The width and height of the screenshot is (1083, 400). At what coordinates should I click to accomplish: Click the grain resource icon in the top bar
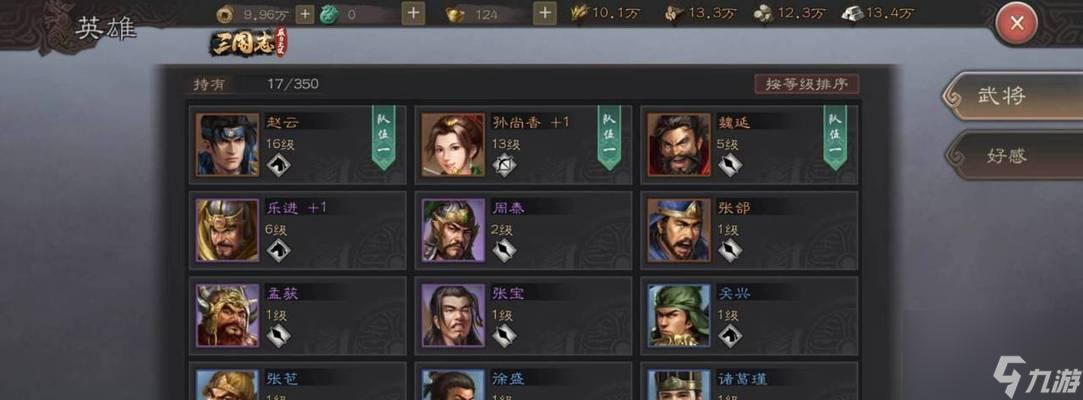tap(577, 13)
